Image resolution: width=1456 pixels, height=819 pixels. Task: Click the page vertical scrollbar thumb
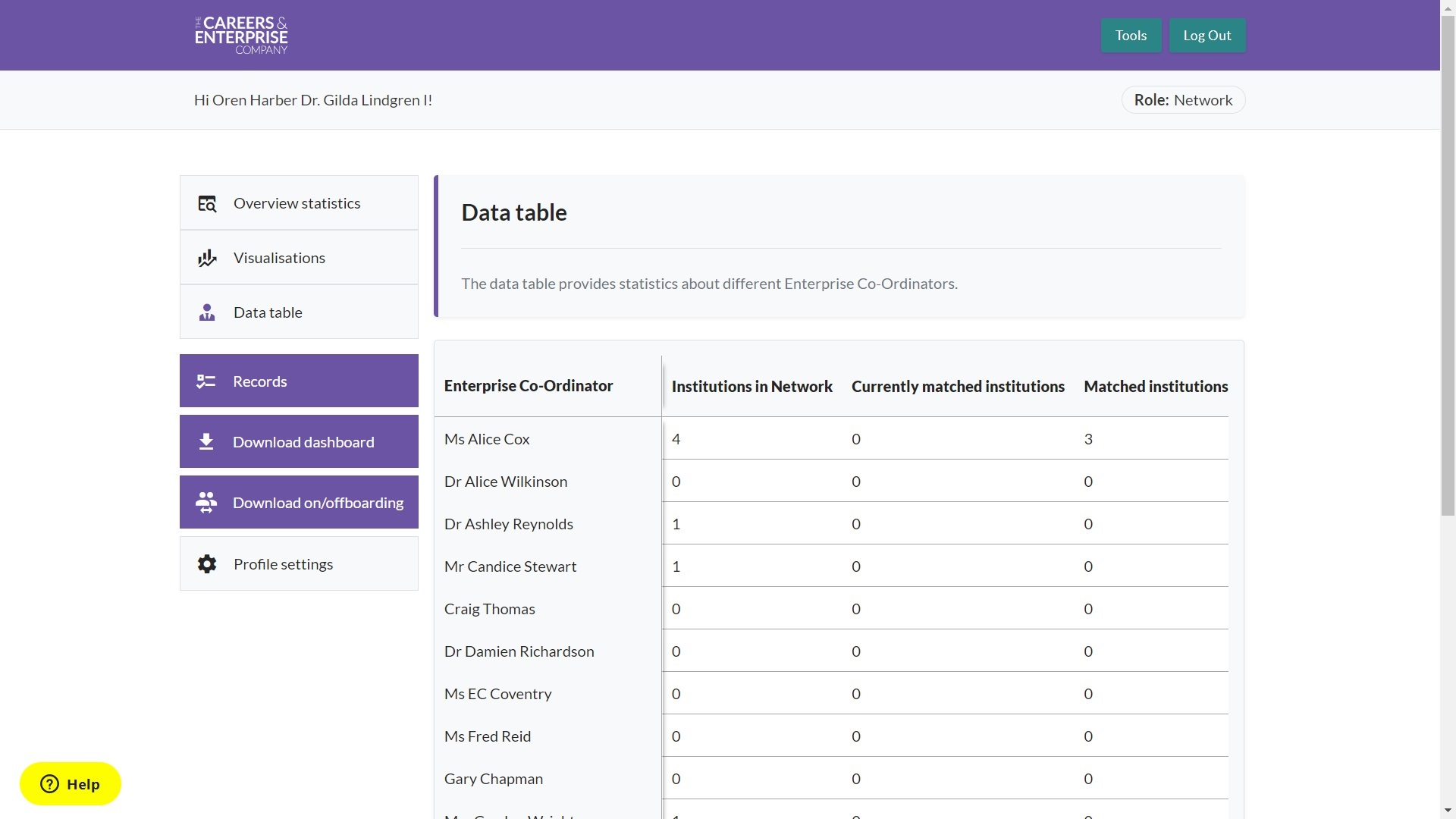1448,265
